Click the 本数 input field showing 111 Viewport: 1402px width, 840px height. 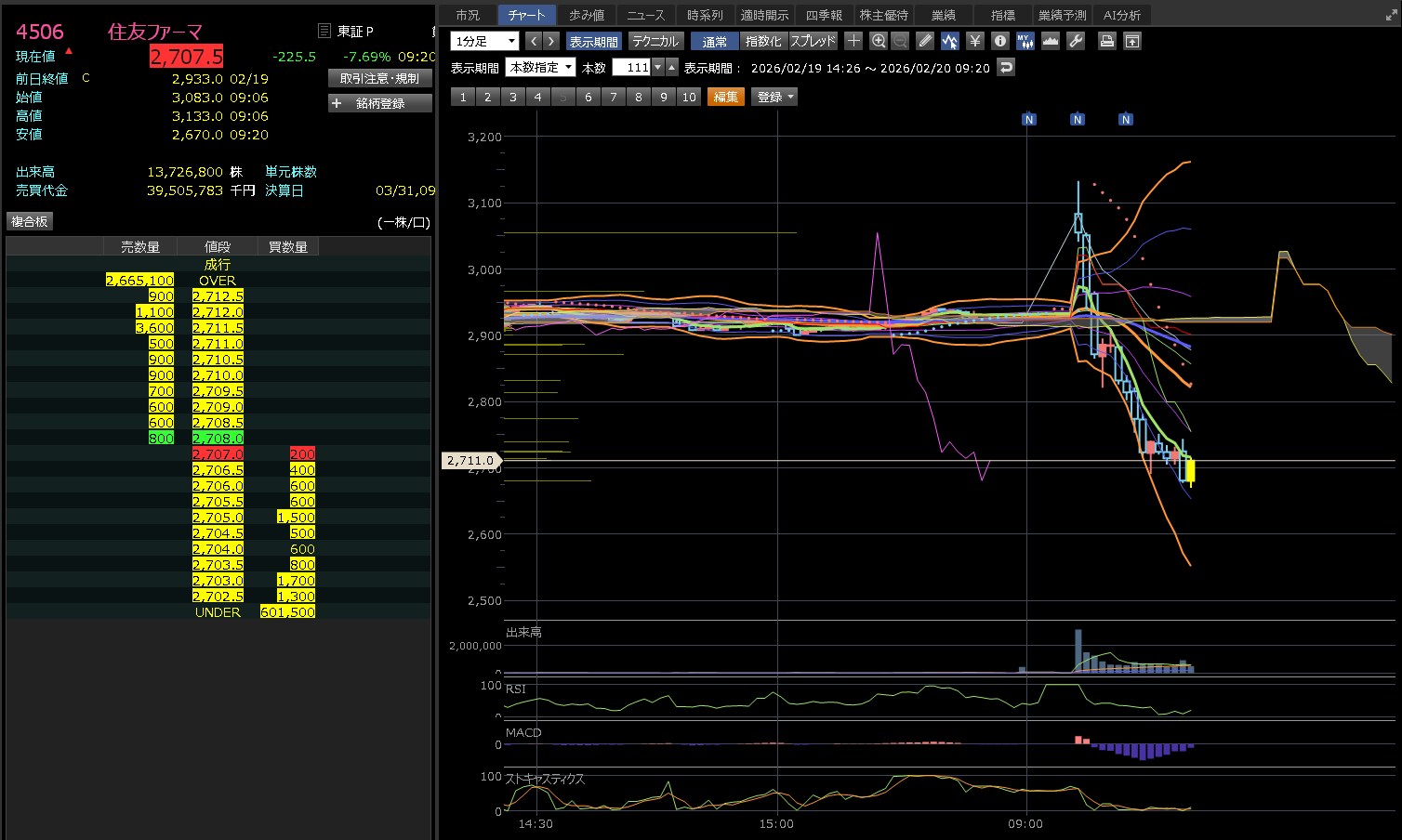tap(631, 68)
